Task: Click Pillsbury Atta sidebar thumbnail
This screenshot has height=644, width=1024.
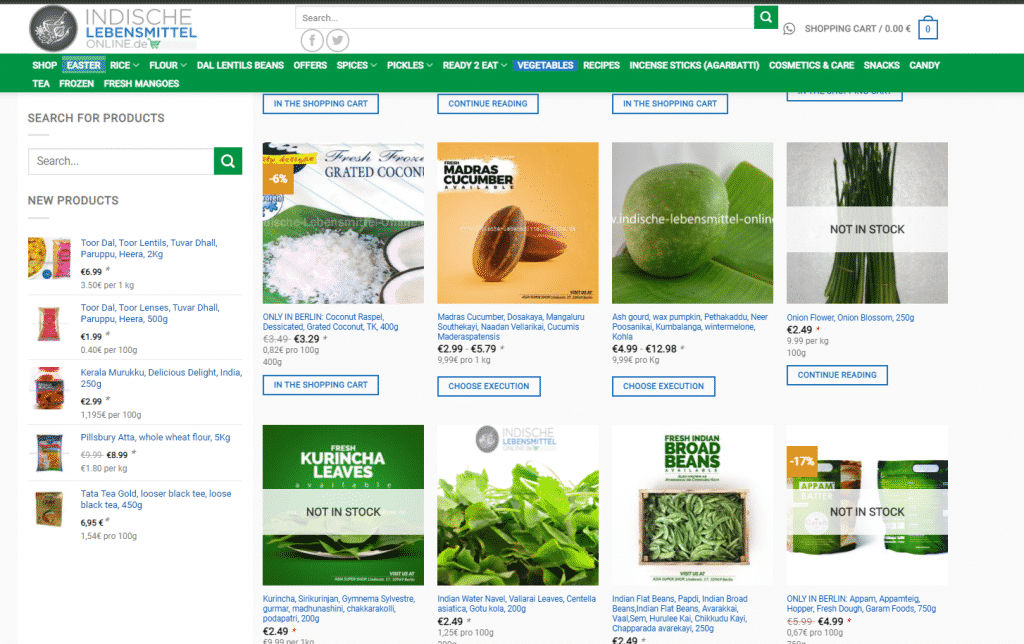Action: tap(50, 453)
